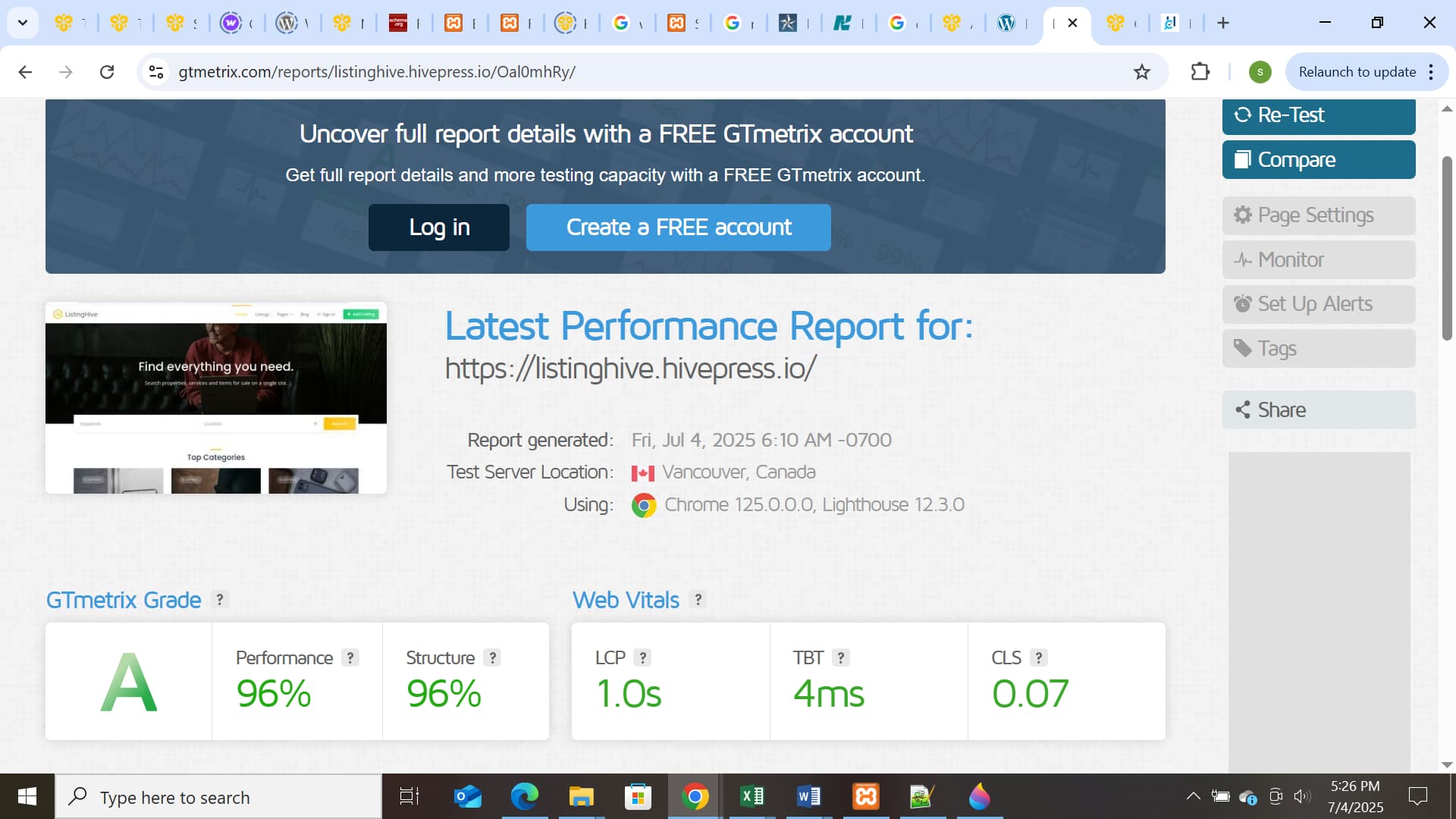1456x819 pixels.
Task: Click the https://listinghive.hivepress.io/ URL text
Action: (x=630, y=369)
